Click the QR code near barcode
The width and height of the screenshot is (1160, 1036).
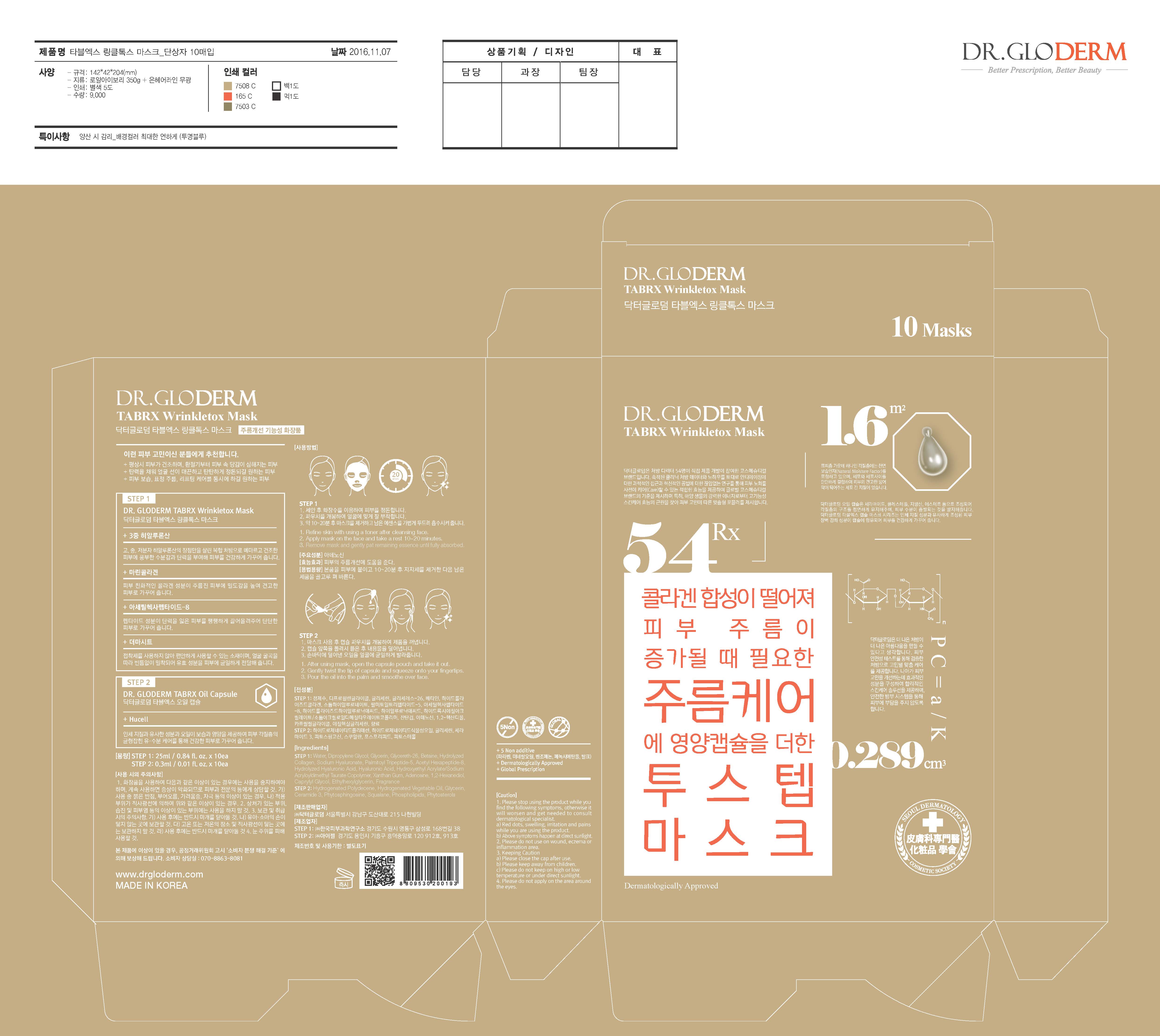coord(380,871)
